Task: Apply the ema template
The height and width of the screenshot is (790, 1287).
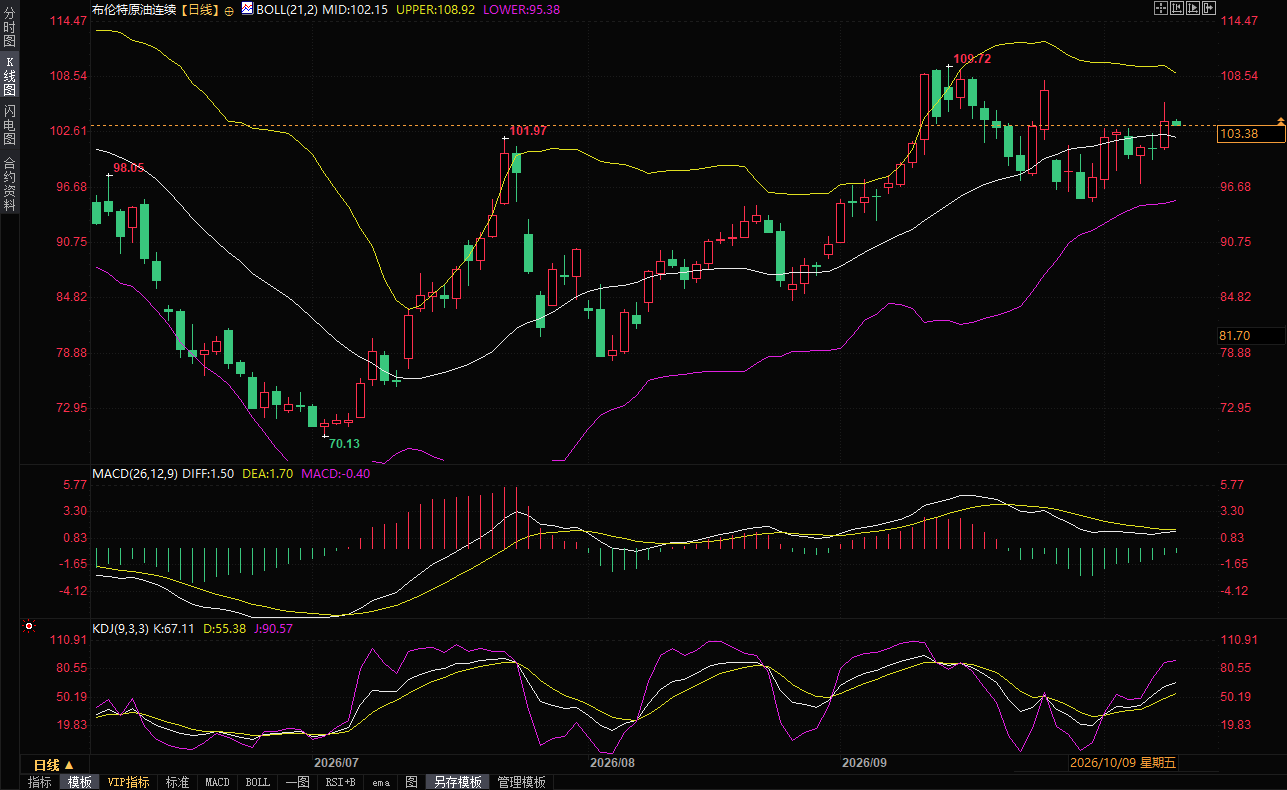Action: [381, 782]
